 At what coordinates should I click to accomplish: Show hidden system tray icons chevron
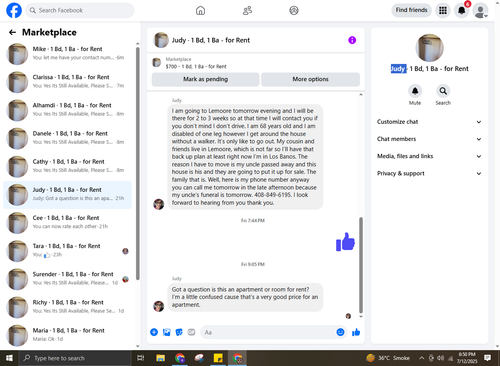click(x=422, y=358)
